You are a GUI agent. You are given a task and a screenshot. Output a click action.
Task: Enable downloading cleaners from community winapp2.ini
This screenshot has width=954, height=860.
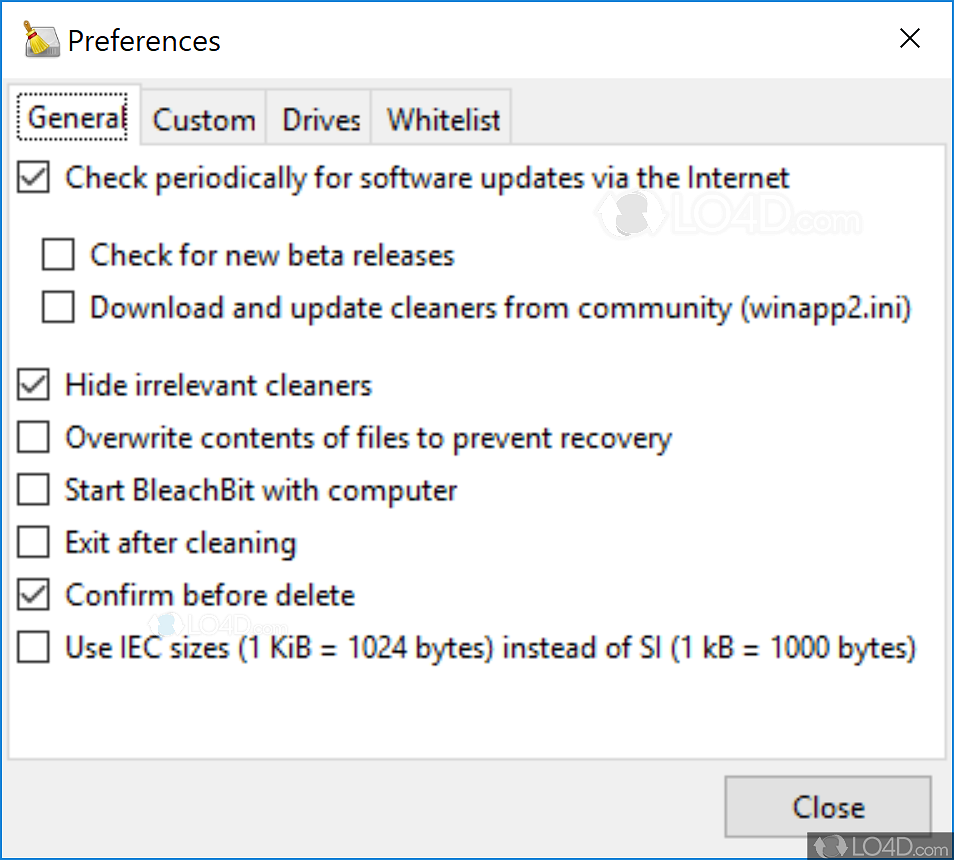(x=57, y=307)
